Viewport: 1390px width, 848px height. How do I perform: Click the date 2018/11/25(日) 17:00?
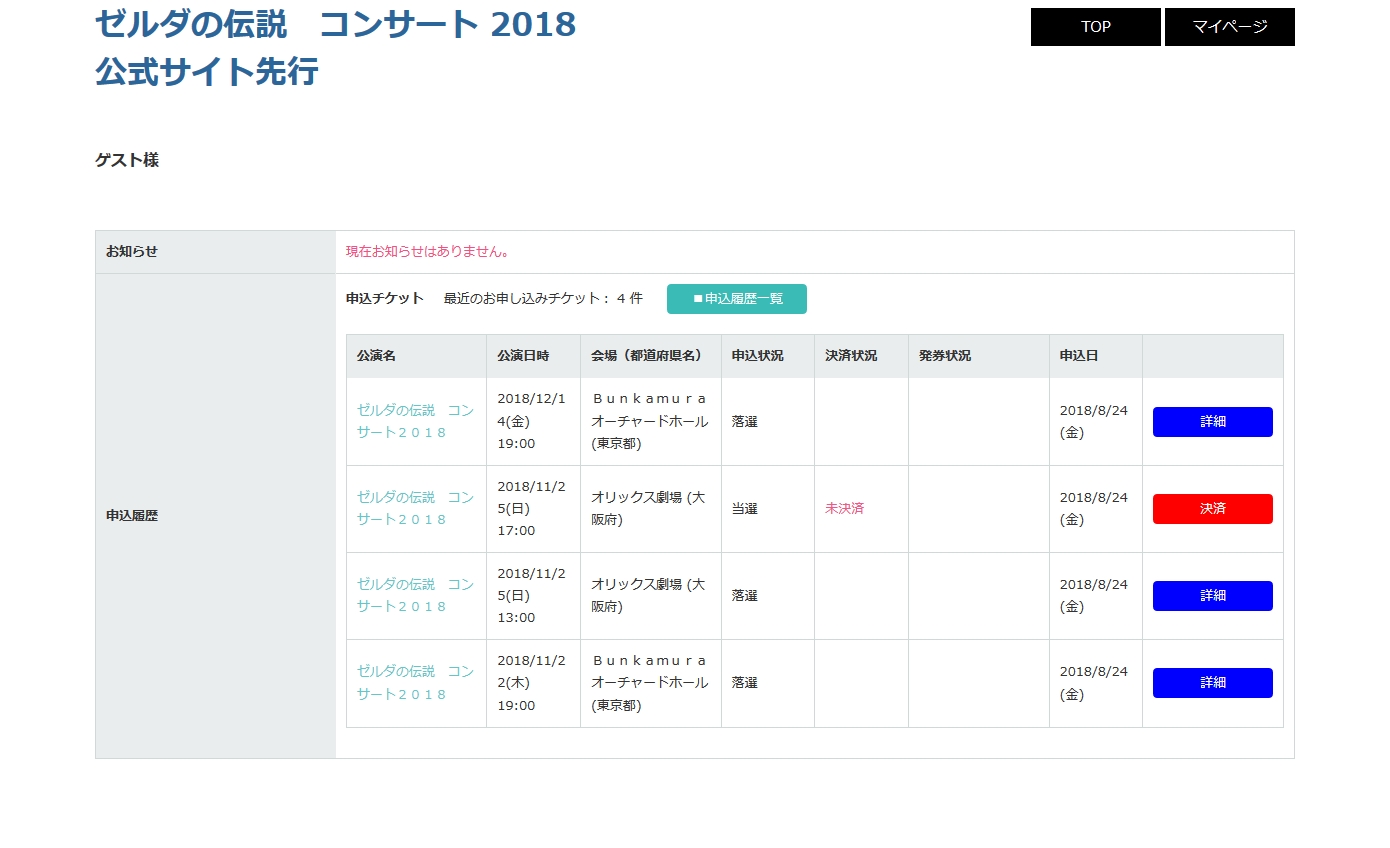(x=531, y=508)
